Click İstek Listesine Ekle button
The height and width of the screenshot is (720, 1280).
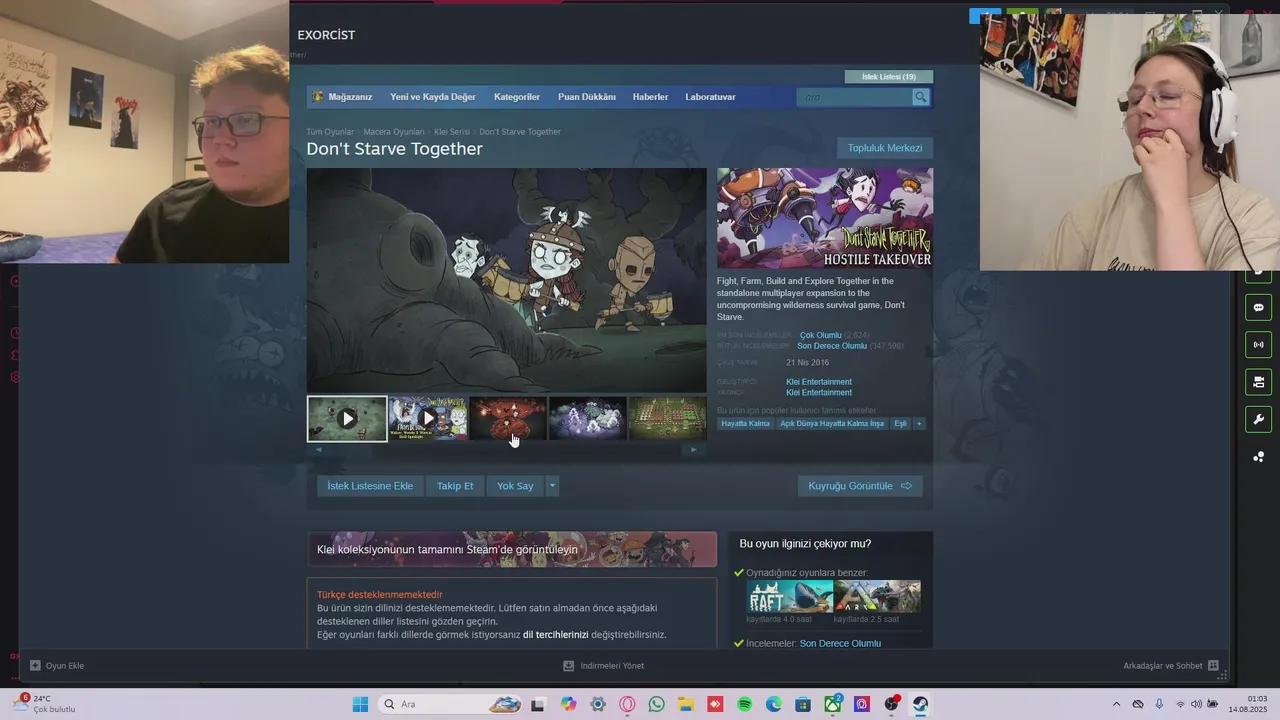click(x=370, y=486)
